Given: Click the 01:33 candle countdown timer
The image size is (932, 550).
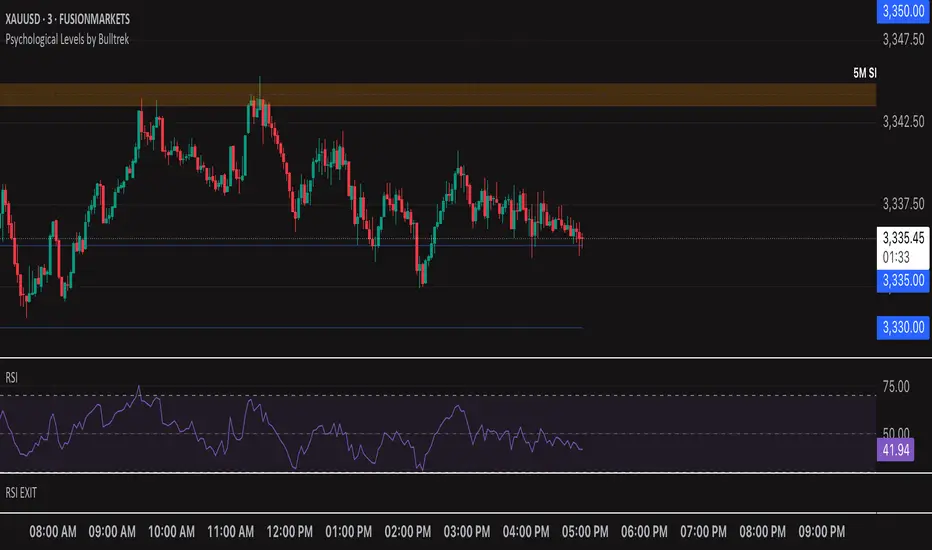Looking at the screenshot, I should 896,257.
